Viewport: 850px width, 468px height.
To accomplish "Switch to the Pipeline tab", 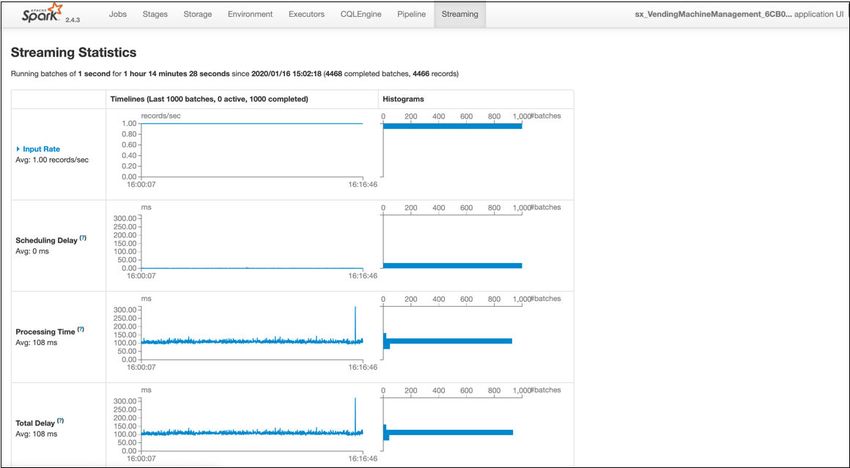I will tap(411, 14).
